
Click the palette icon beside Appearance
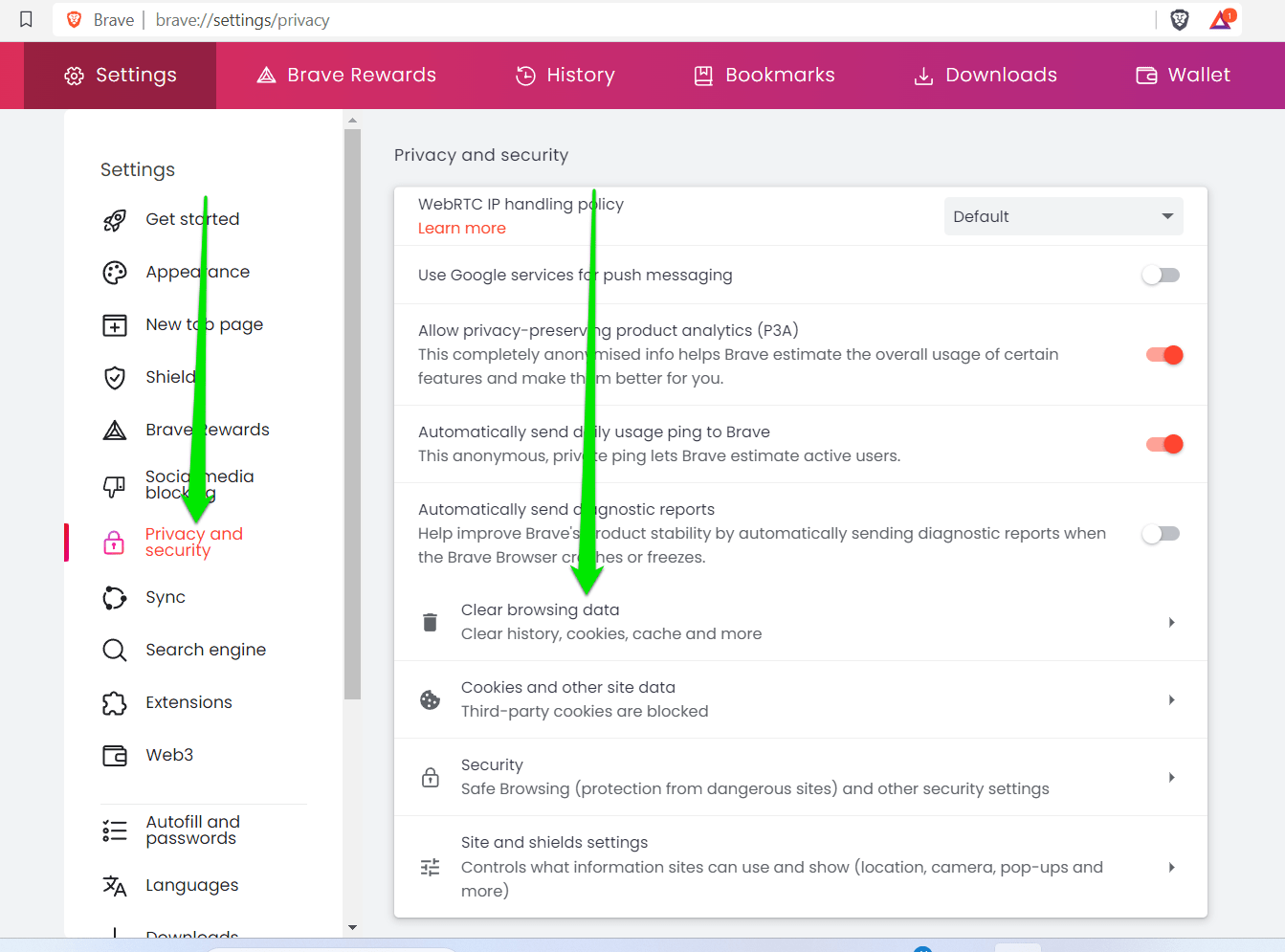point(115,273)
